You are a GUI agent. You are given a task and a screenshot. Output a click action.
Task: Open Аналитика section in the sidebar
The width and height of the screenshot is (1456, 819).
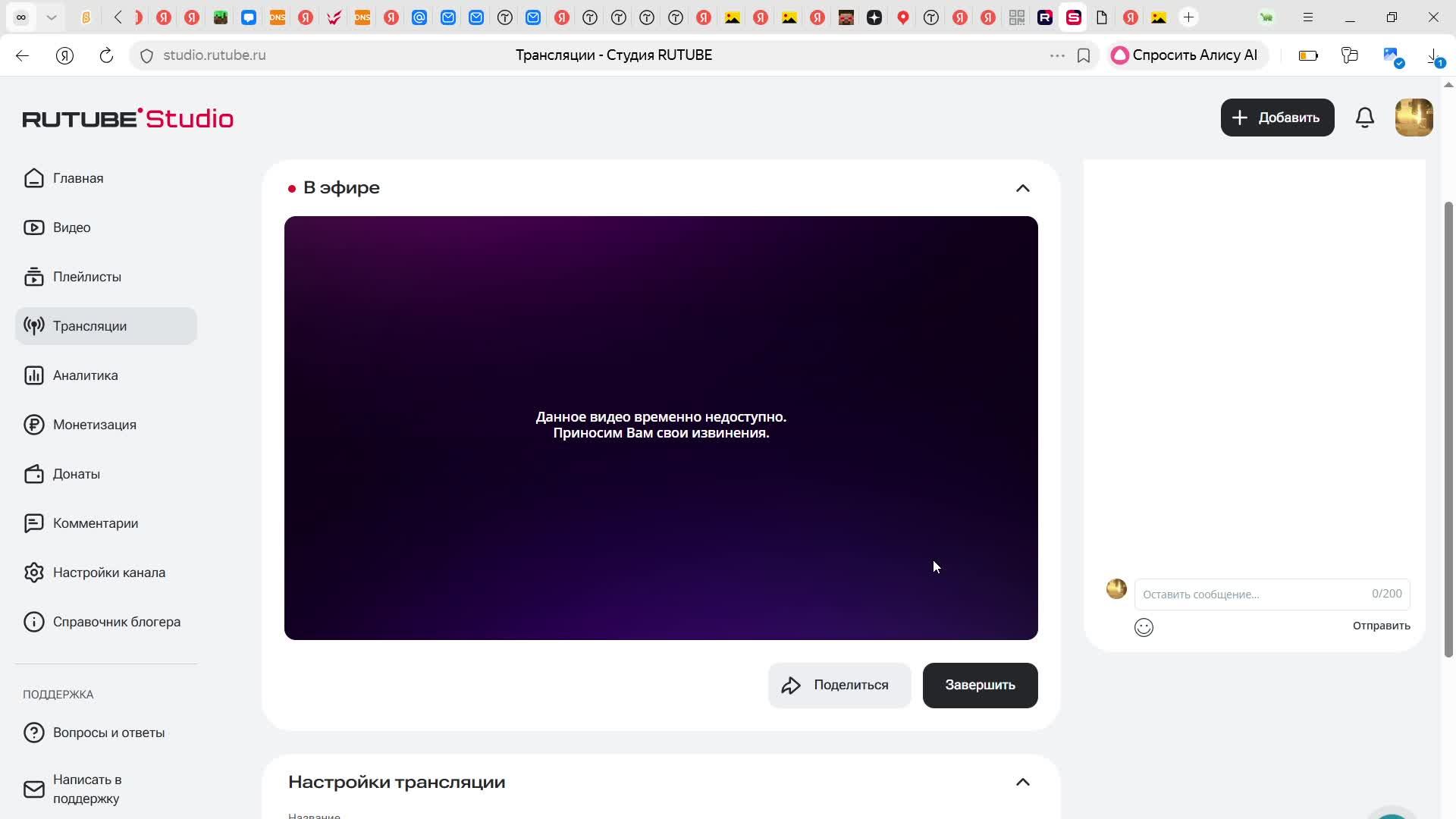[x=85, y=375]
